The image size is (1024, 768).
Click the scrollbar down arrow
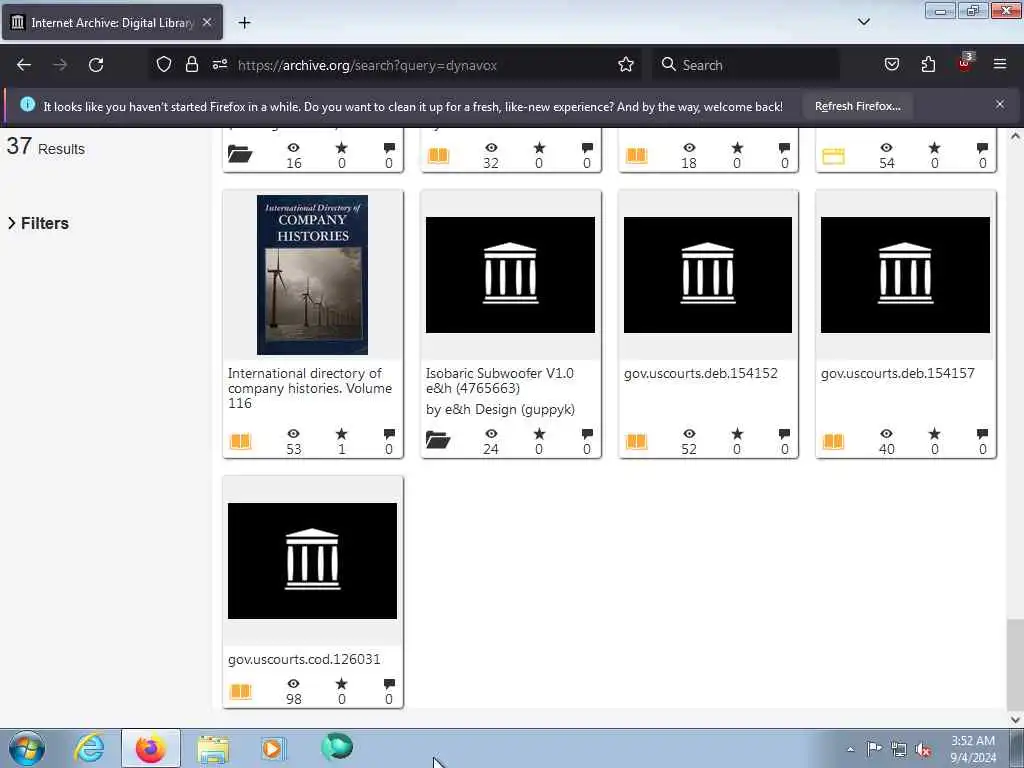pyautogui.click(x=1015, y=720)
